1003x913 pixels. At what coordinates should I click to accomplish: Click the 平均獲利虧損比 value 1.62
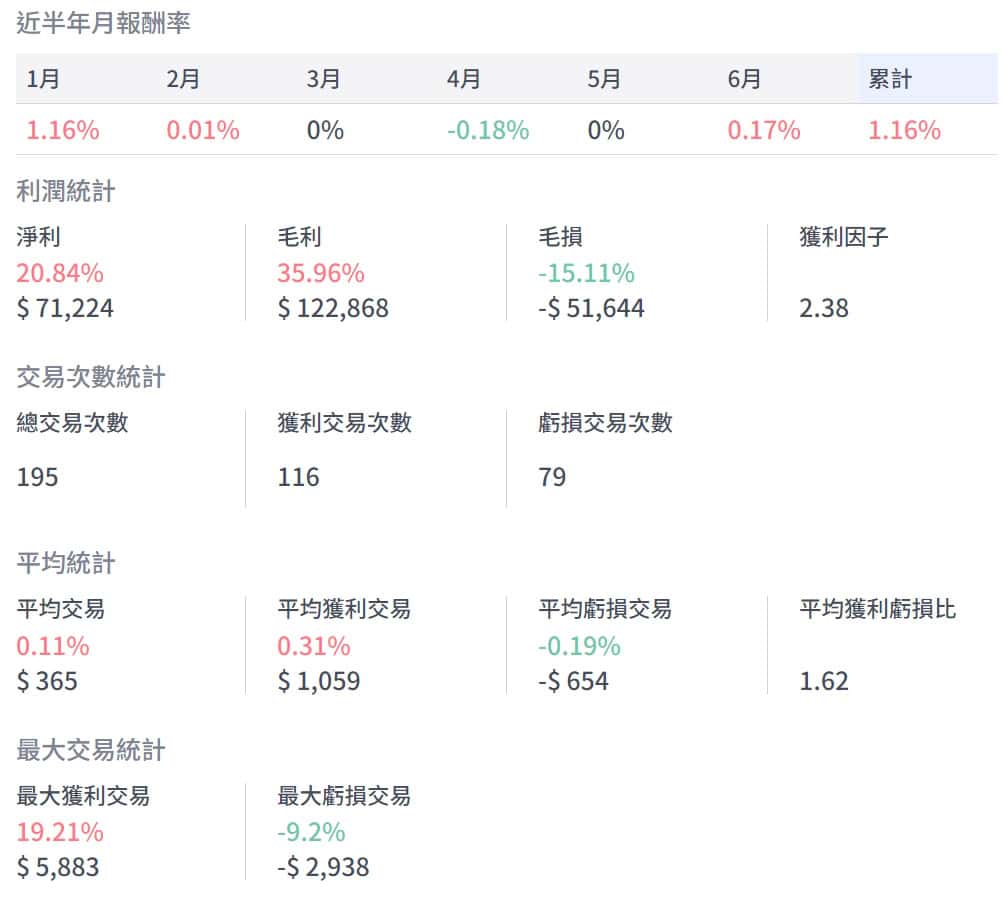click(824, 682)
